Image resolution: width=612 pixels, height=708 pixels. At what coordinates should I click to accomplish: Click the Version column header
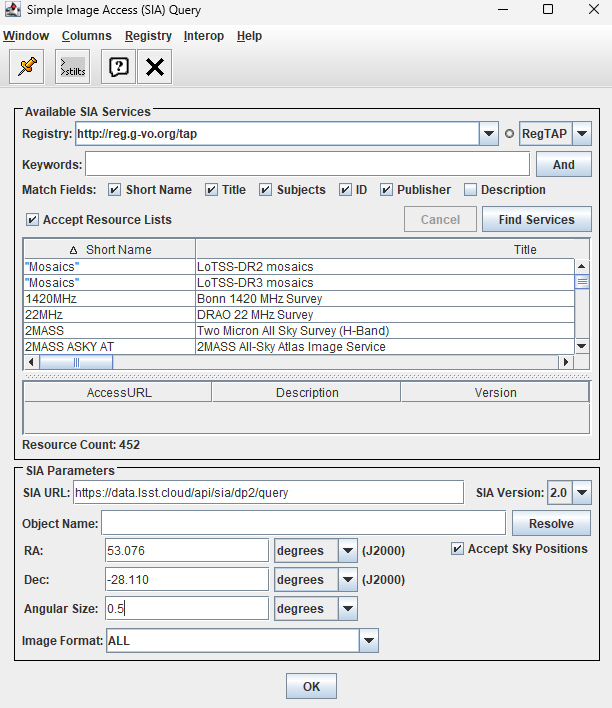click(x=495, y=392)
